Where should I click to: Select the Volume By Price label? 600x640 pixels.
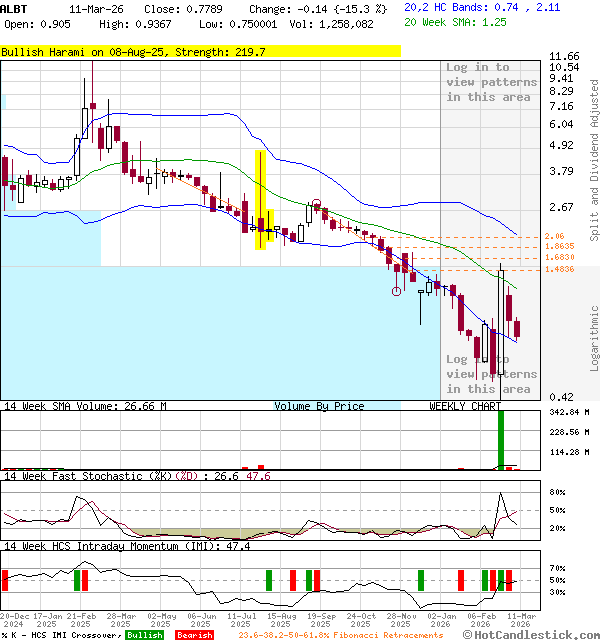pos(319,406)
